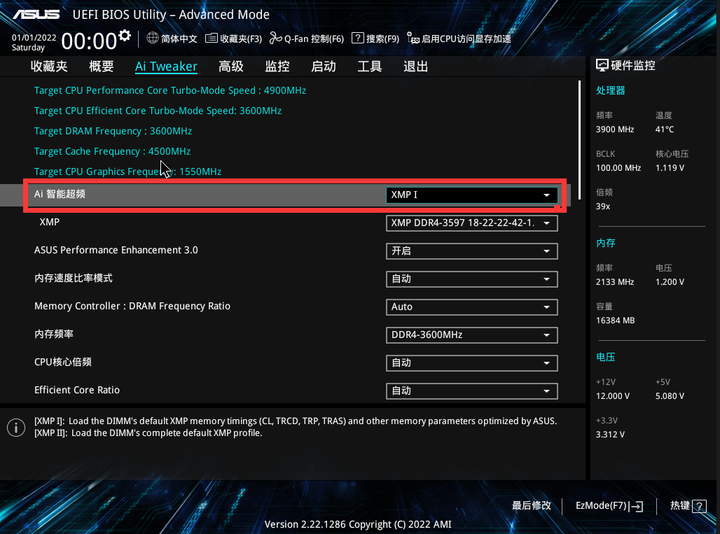
Task: Click the info circle icon
Action: [x=16, y=427]
